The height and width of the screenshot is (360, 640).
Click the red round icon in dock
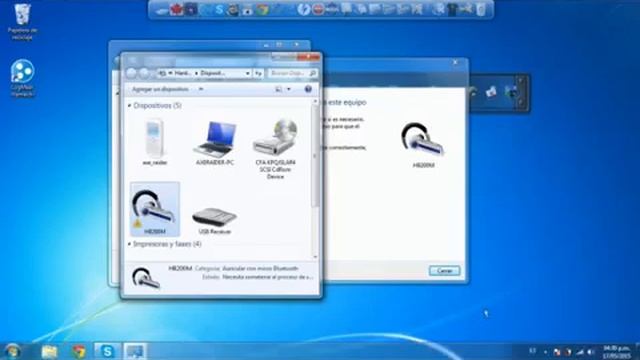tap(318, 9)
